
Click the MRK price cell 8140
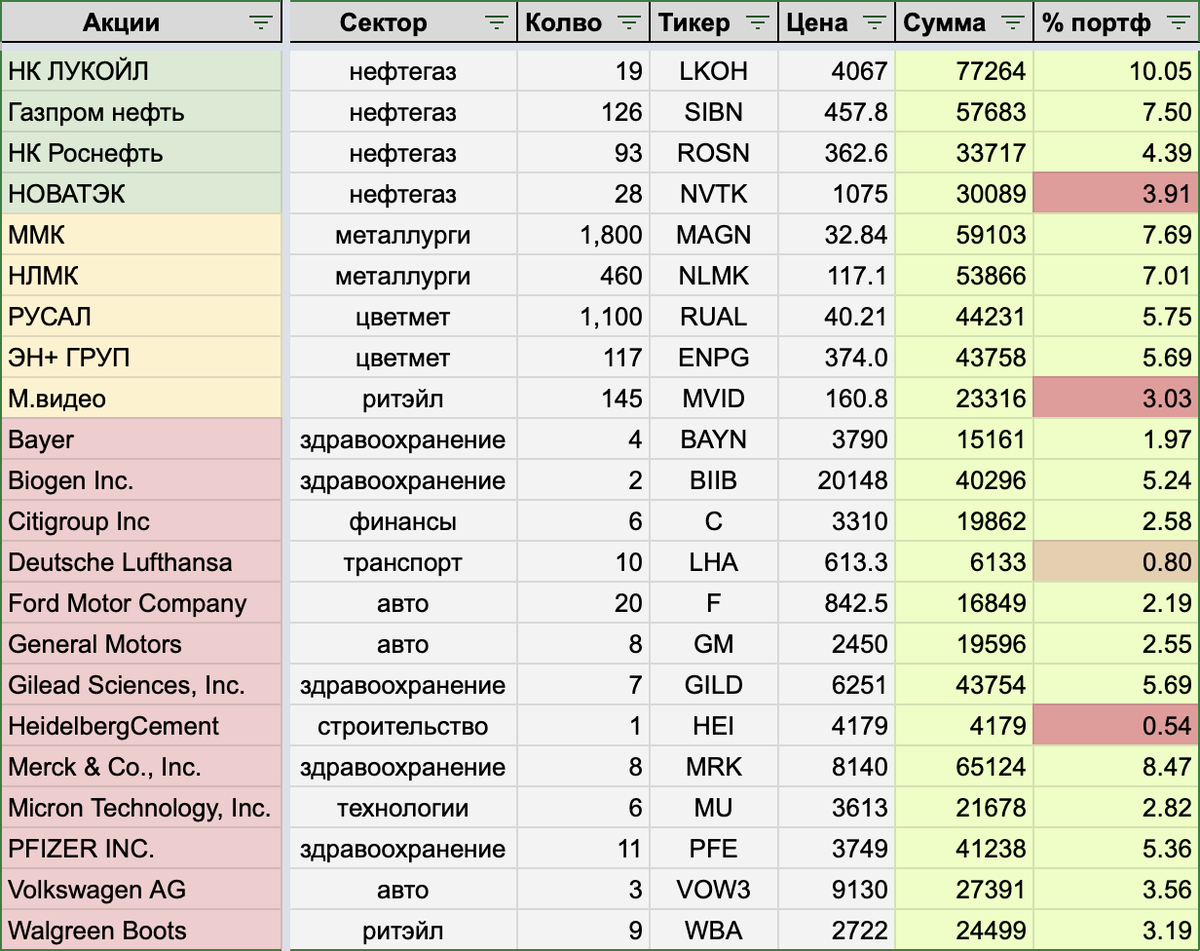tap(836, 766)
